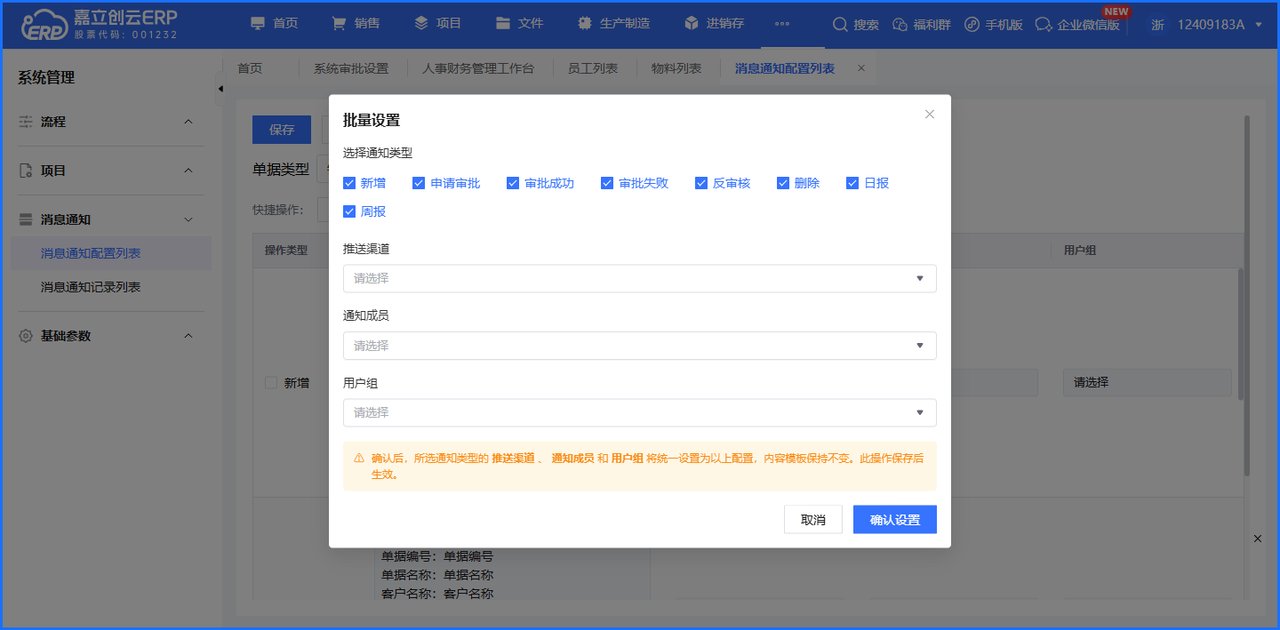
Task: Close the 批量设置 dialog
Action: (x=929, y=114)
